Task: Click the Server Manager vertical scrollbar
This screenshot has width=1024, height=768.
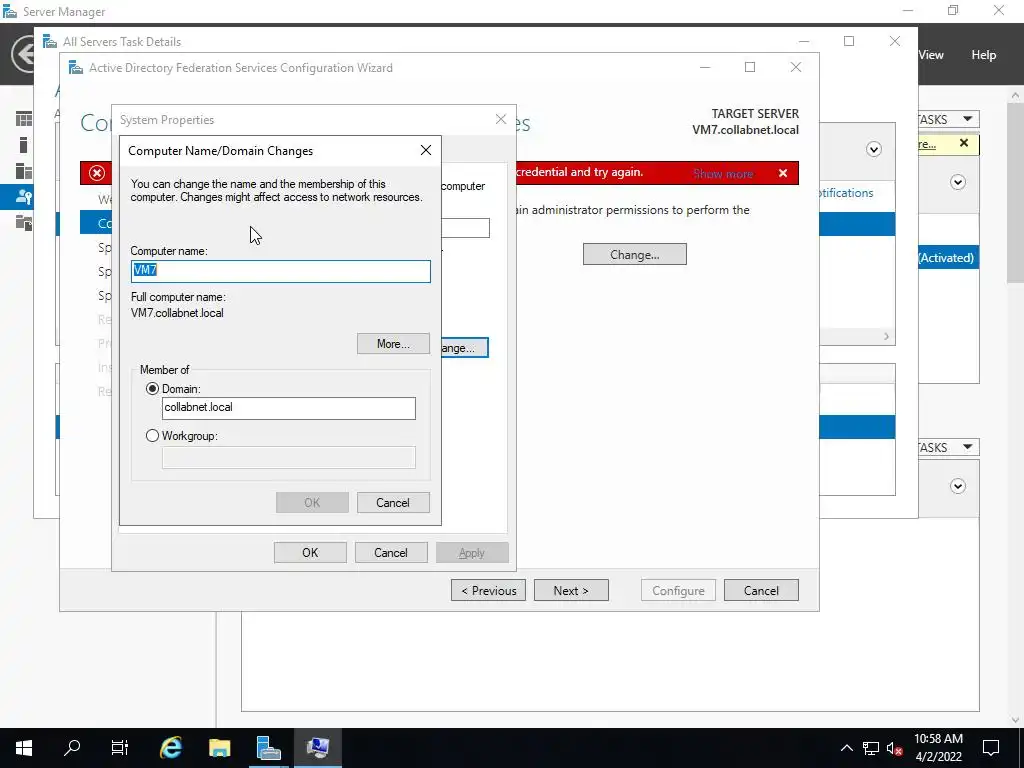Action: pos(1015,191)
